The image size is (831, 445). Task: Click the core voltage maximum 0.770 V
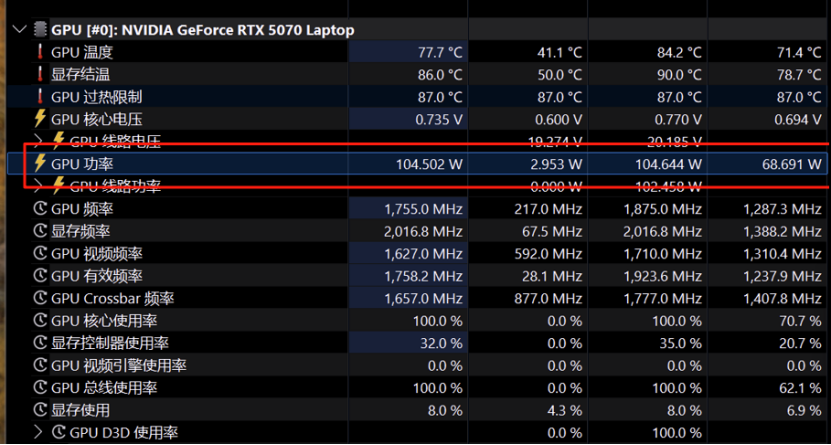pos(678,119)
